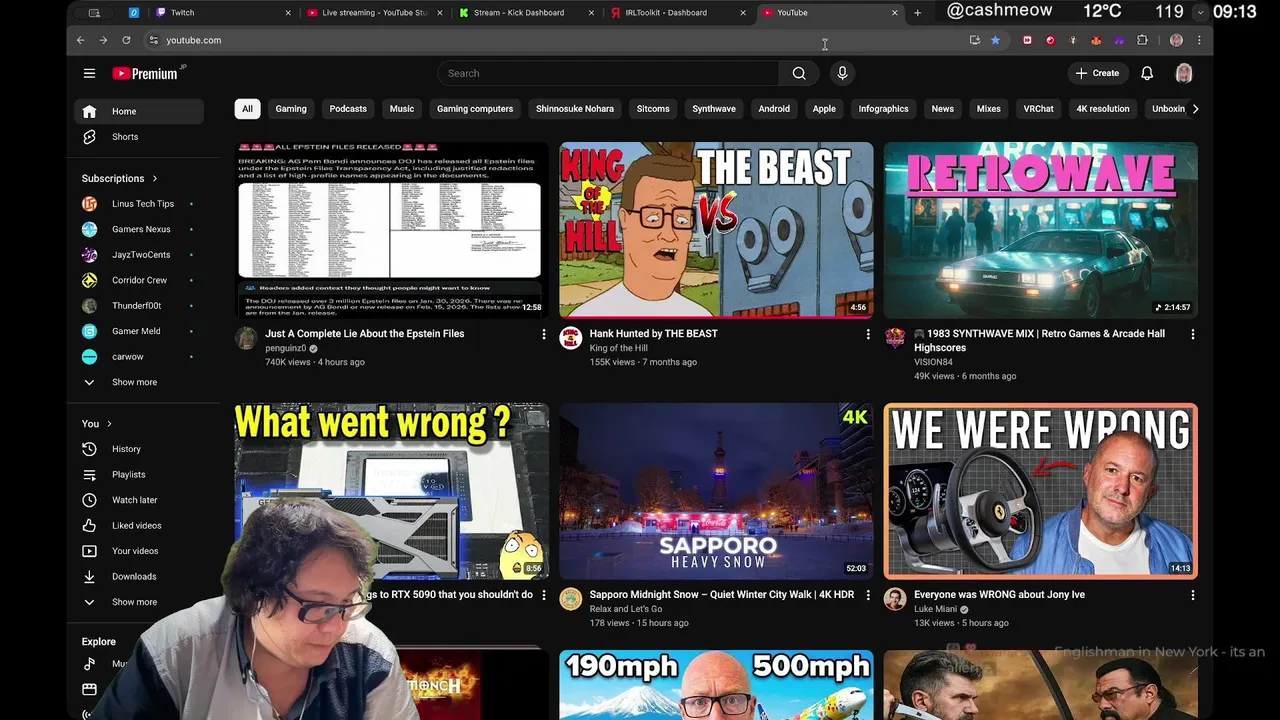Select the Music filter chip
Viewport: 1280px width, 720px height.
tap(402, 109)
